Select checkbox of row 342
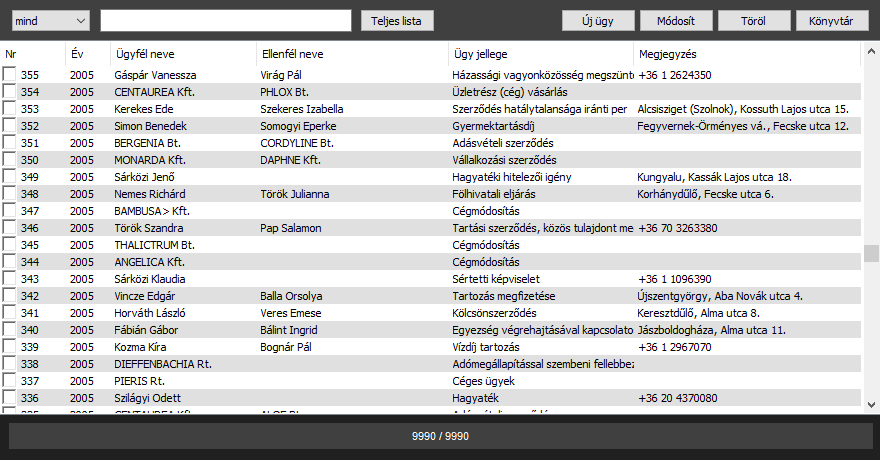The height and width of the screenshot is (460, 880). (9, 296)
